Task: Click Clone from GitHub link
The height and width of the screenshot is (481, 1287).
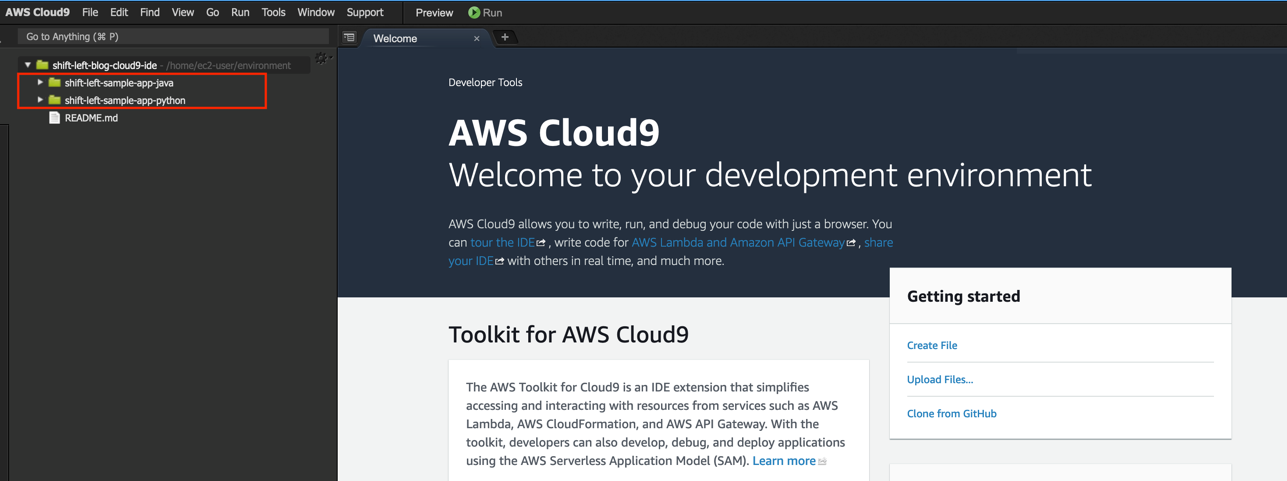Action: pyautogui.click(x=952, y=413)
